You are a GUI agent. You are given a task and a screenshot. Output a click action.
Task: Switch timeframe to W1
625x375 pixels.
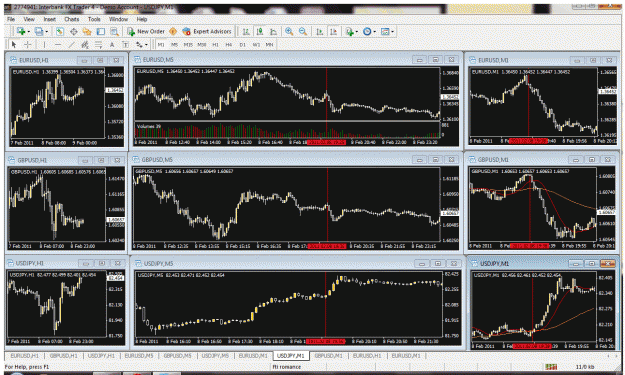[x=256, y=45]
